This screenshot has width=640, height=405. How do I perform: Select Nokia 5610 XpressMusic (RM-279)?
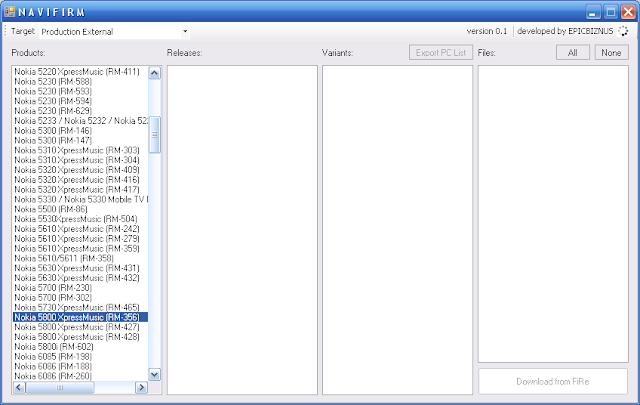pos(80,238)
